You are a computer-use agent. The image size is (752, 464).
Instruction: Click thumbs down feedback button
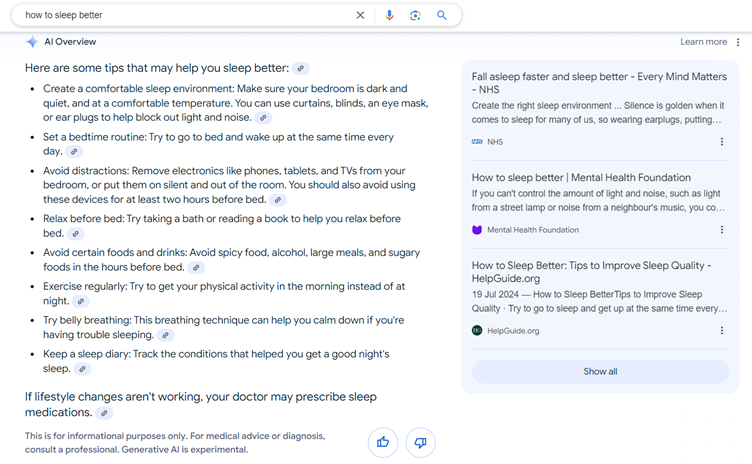pyautogui.click(x=420, y=442)
